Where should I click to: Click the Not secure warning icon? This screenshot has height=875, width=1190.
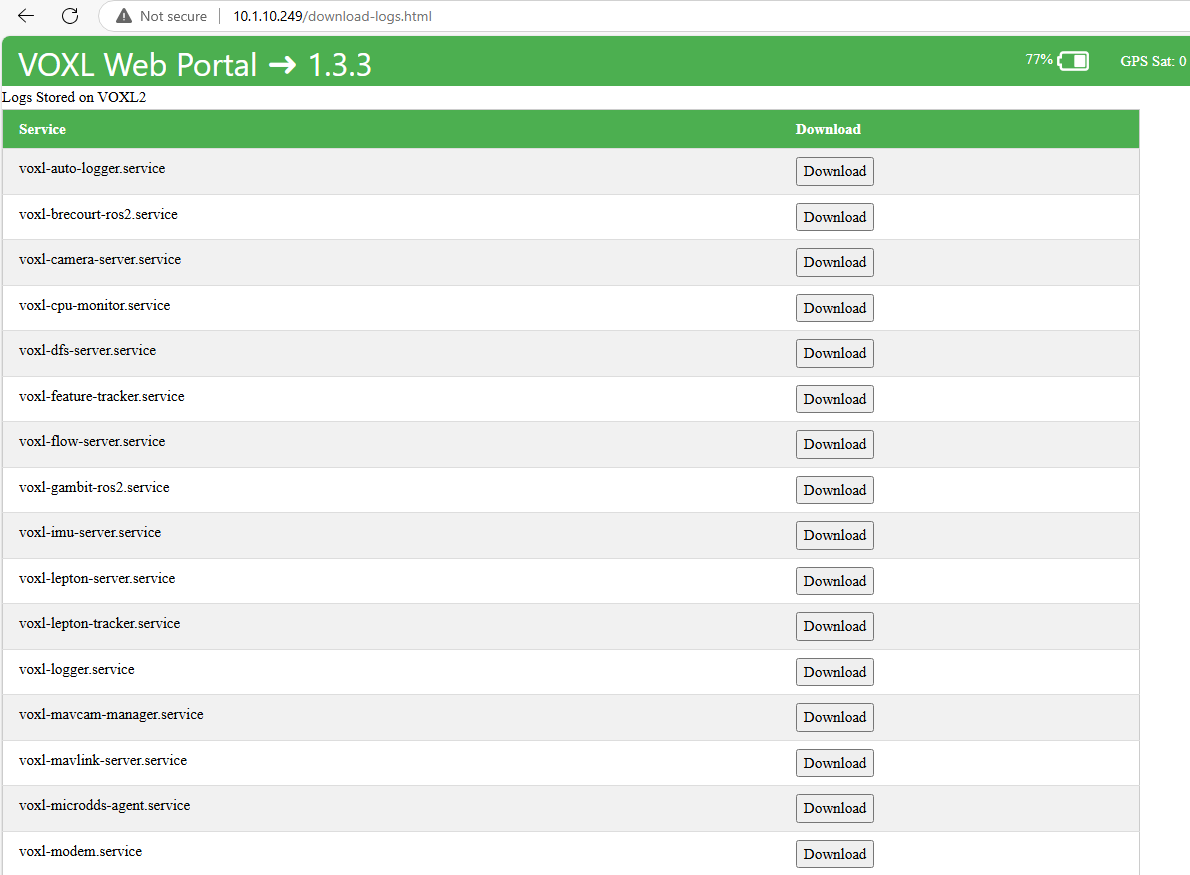(124, 16)
